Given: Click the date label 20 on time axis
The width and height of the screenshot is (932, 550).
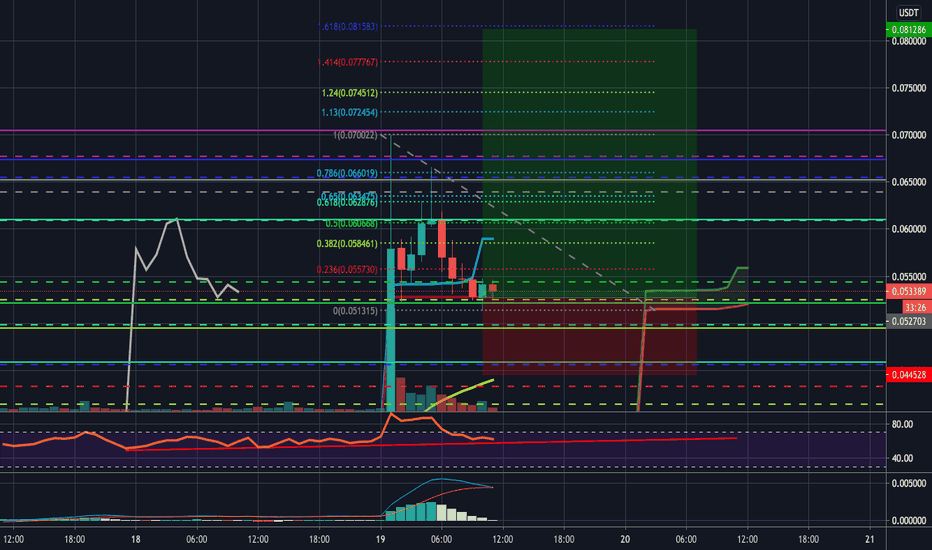Looking at the screenshot, I should 625,539.
